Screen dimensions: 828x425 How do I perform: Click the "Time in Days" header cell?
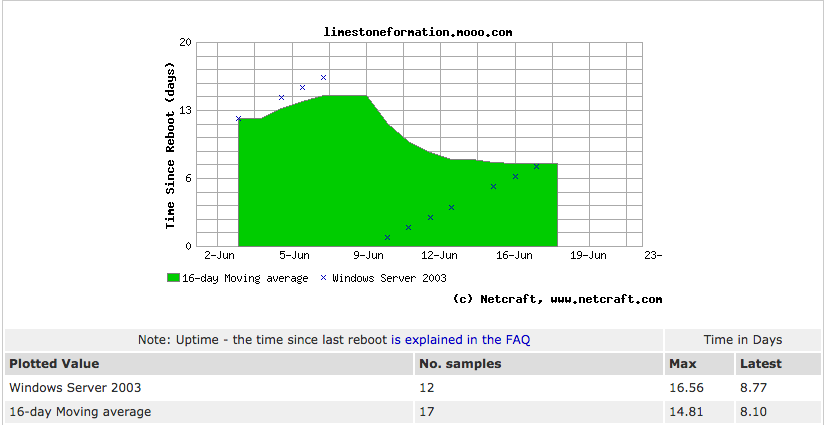(x=742, y=340)
